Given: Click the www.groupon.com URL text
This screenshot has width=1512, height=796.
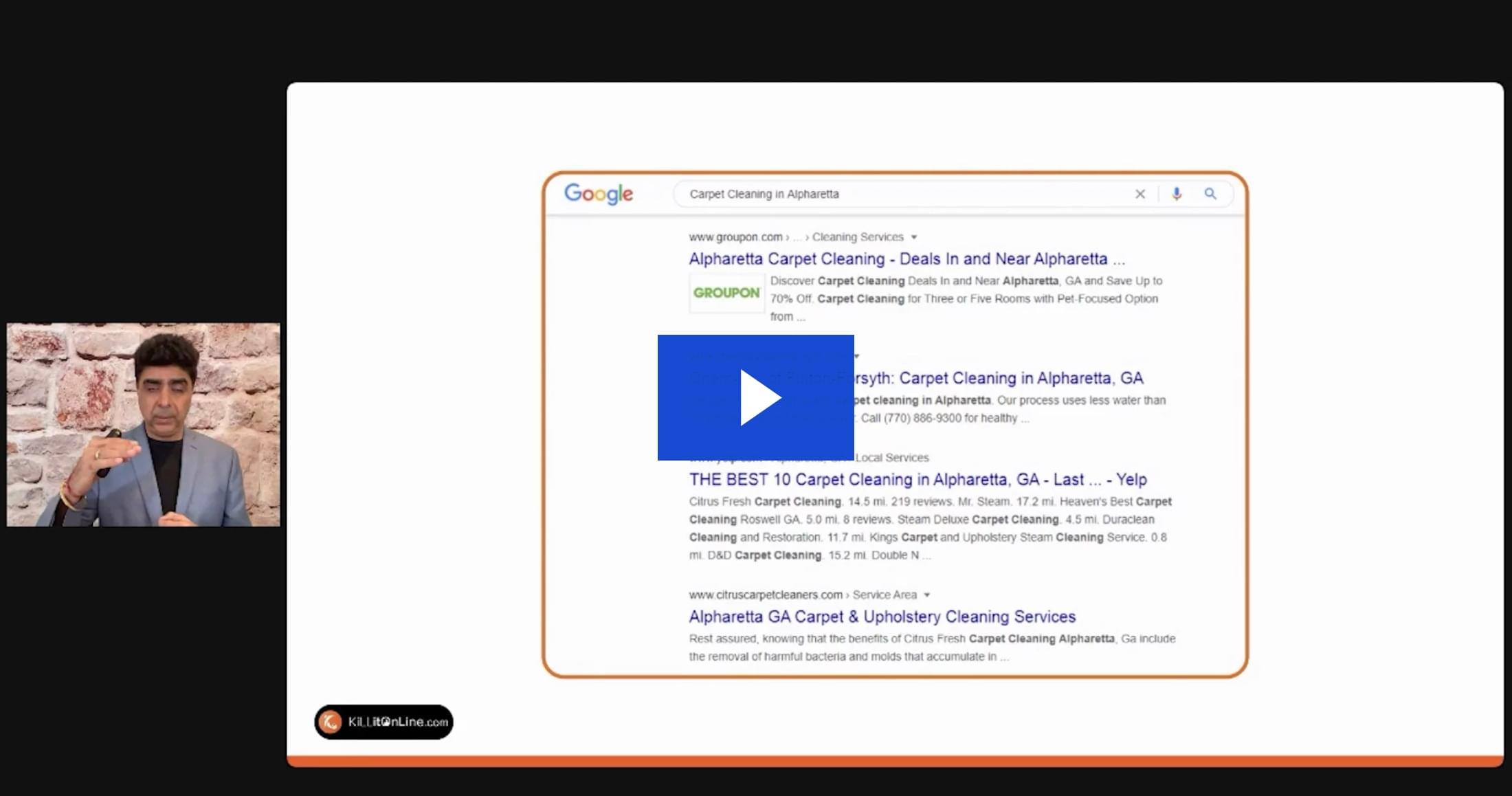Looking at the screenshot, I should [735, 237].
